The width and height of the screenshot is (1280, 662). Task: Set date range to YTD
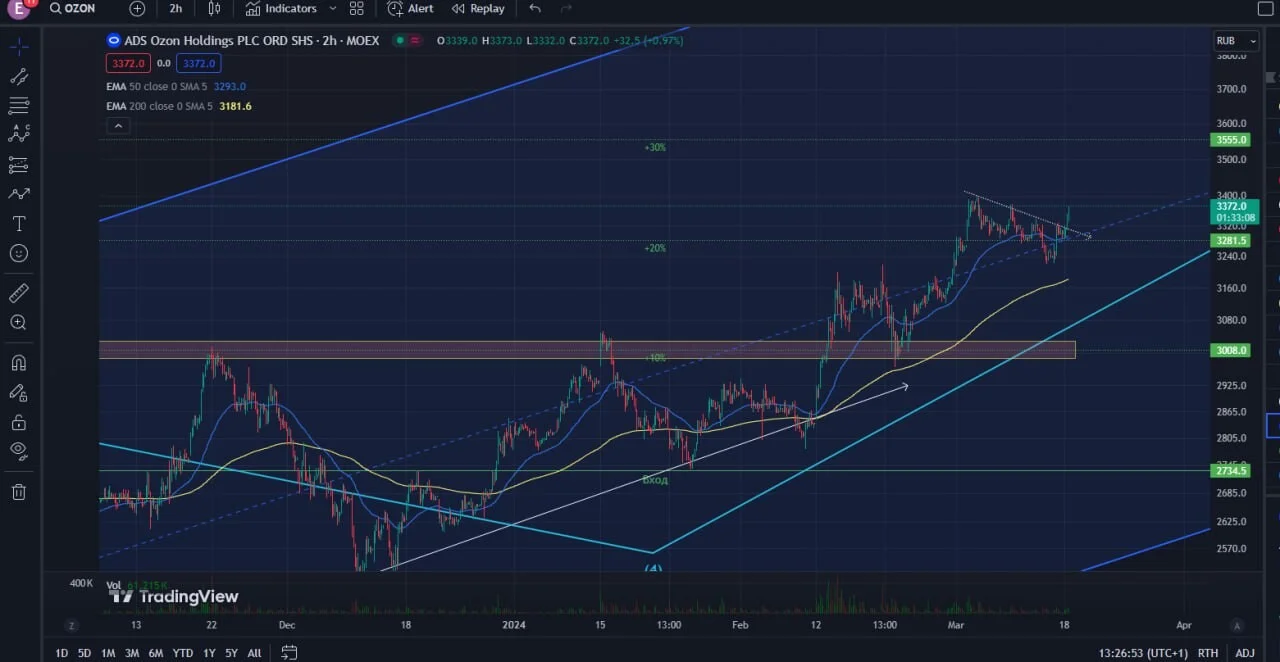(182, 653)
